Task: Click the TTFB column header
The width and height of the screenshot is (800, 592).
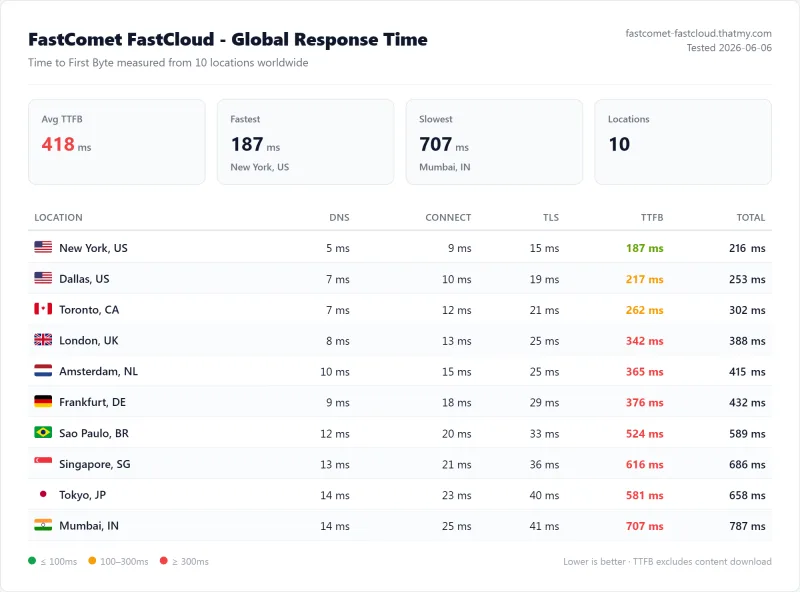Action: [x=652, y=217]
